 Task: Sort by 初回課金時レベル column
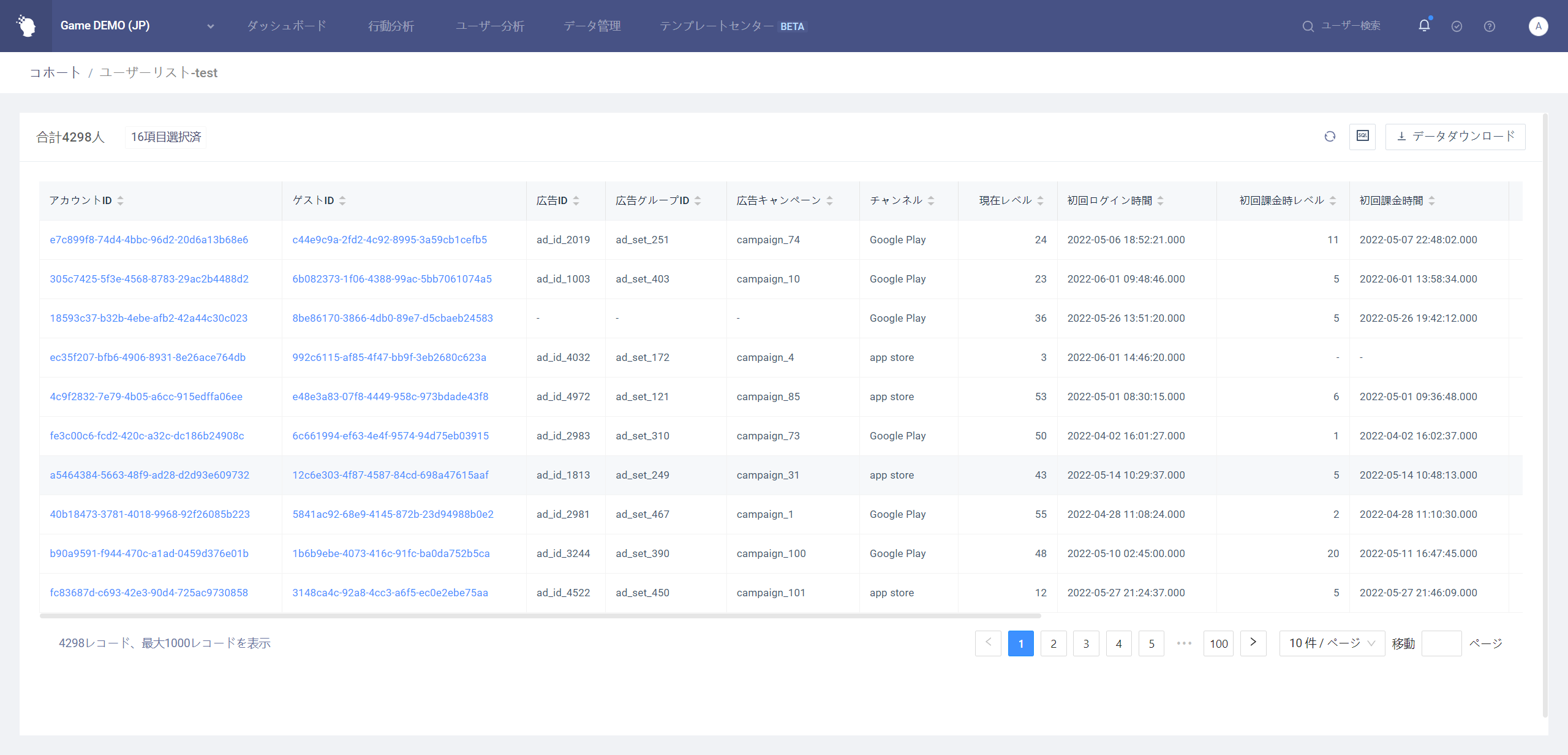click(x=1333, y=200)
